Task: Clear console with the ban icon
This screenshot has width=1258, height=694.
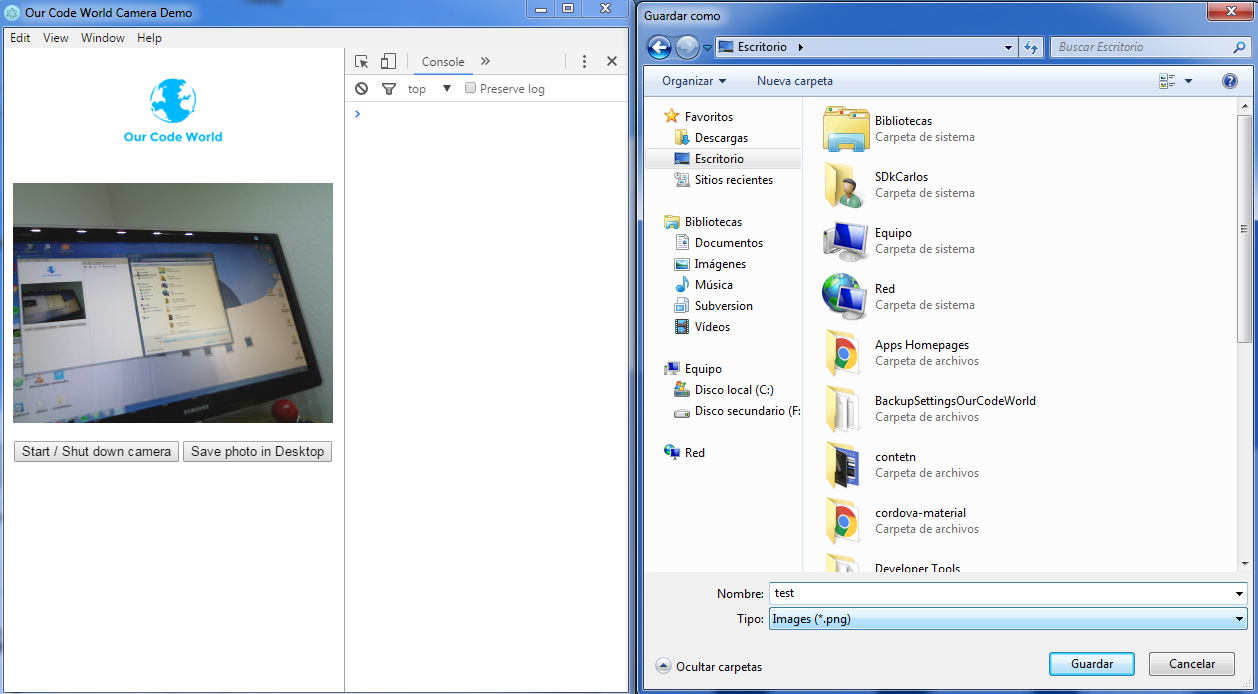Action: pos(362,89)
